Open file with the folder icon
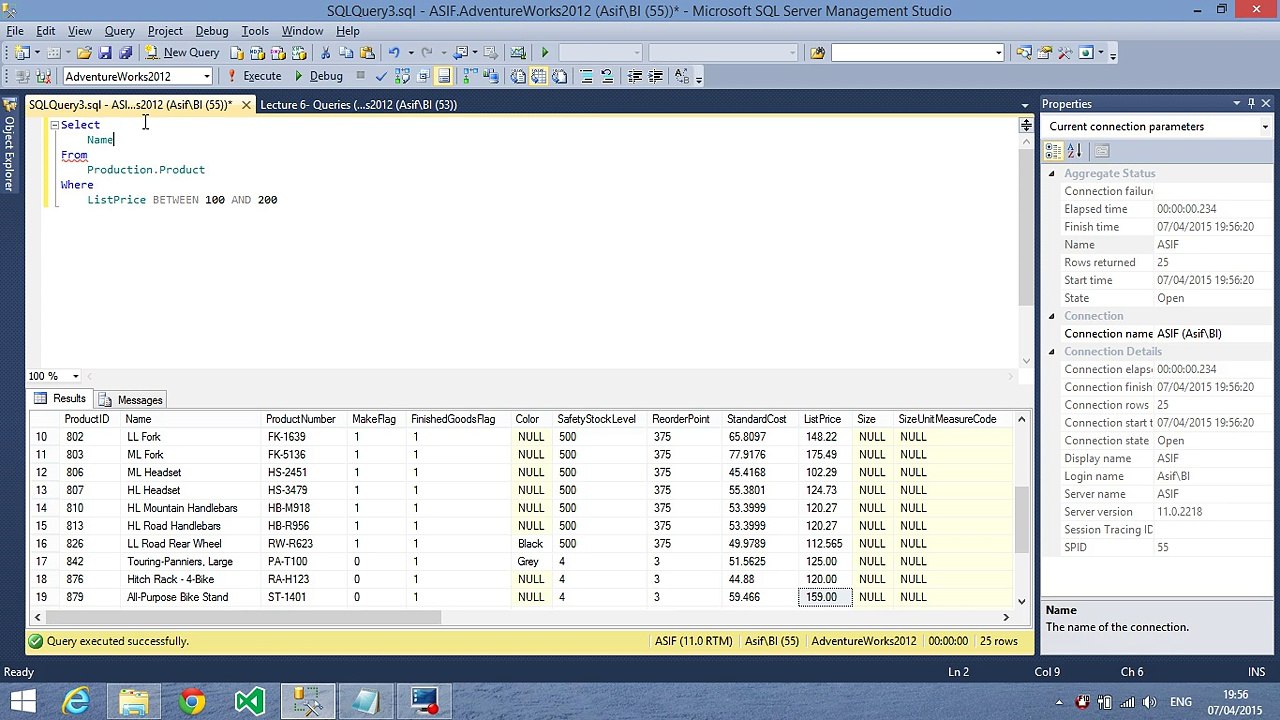 point(84,52)
